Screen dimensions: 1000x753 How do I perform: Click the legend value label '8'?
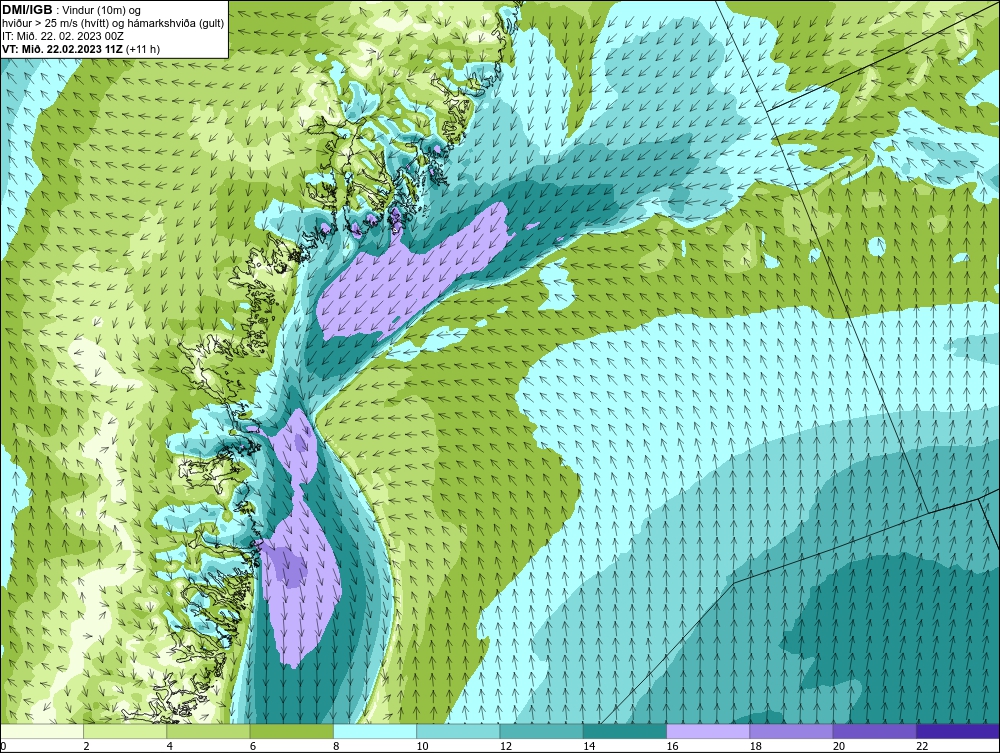point(336,746)
